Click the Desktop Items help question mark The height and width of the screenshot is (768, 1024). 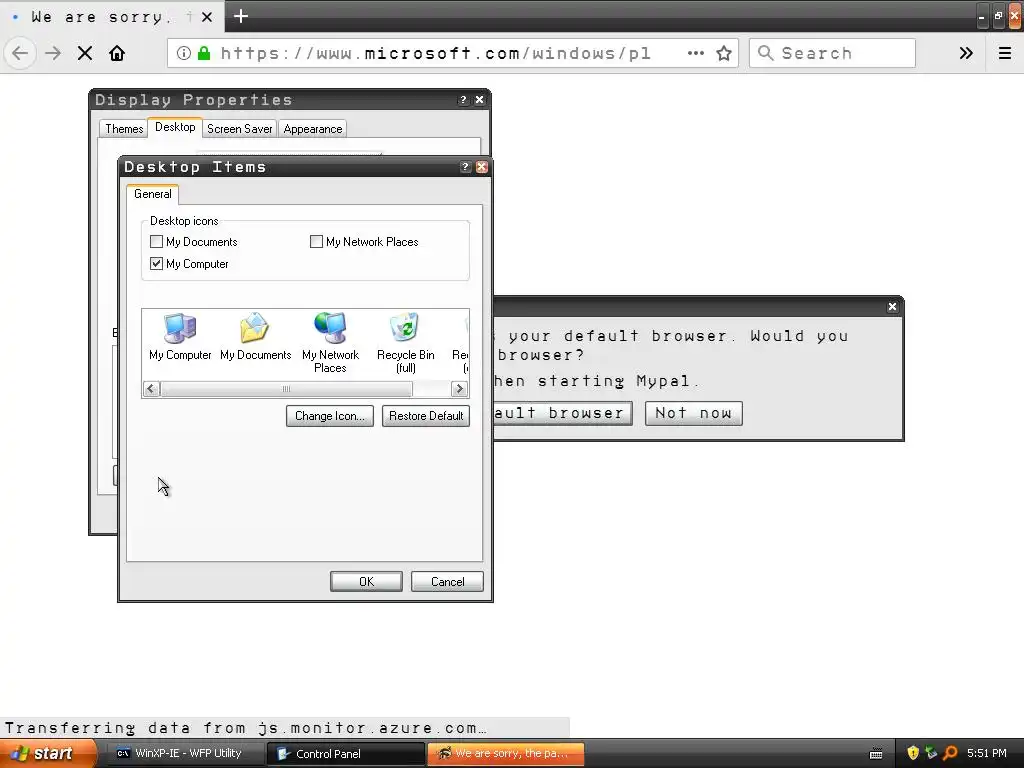click(465, 167)
